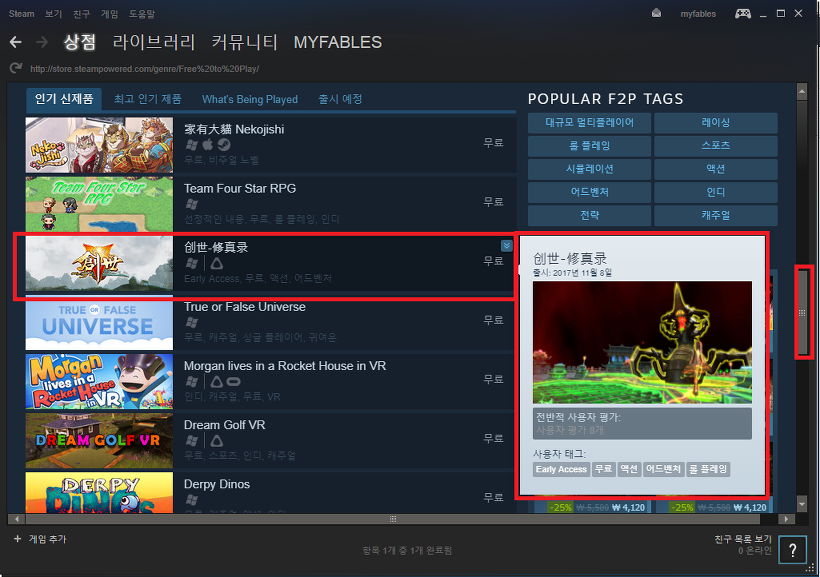
Task: Click Windows icon on Derpy Dinos row
Action: click(192, 500)
